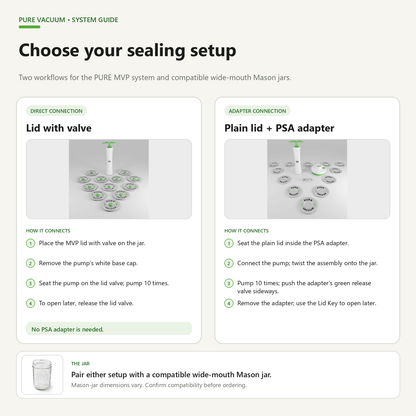Viewport: 416px width, 416px height.
Task: Click the Pure Vacuum System Guide header
Action: click(x=68, y=20)
